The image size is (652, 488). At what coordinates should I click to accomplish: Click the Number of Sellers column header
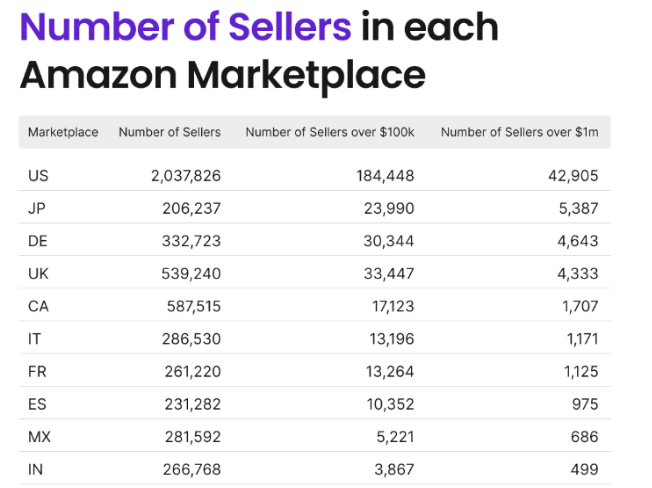coord(169,132)
